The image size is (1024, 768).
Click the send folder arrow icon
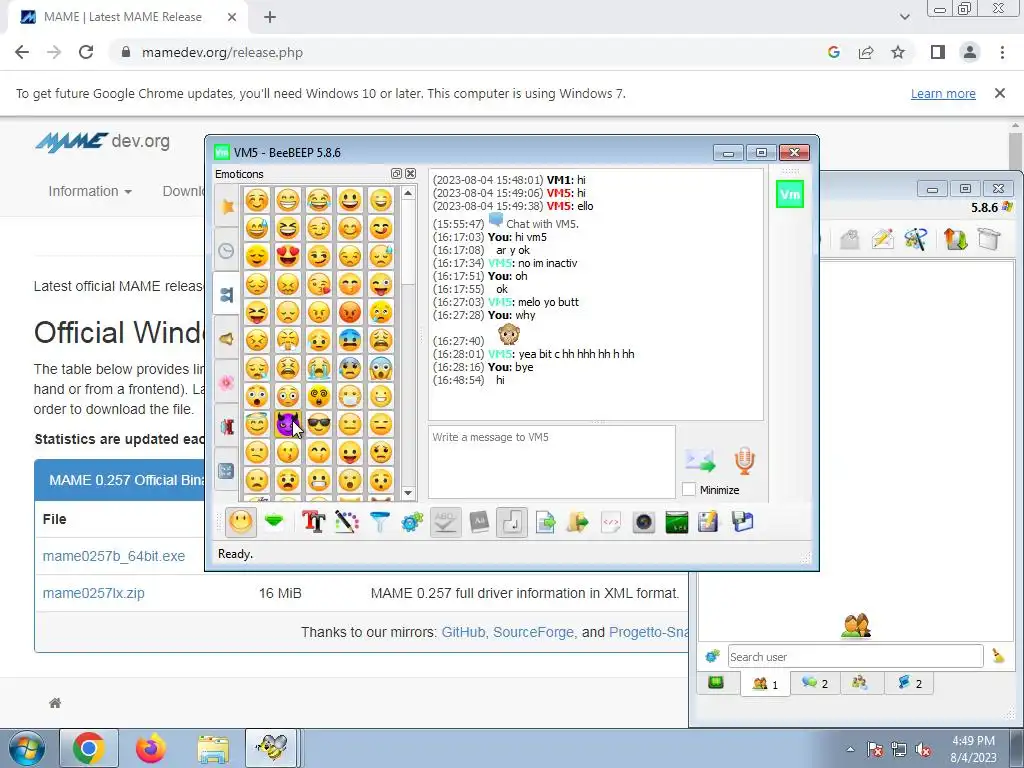point(577,522)
